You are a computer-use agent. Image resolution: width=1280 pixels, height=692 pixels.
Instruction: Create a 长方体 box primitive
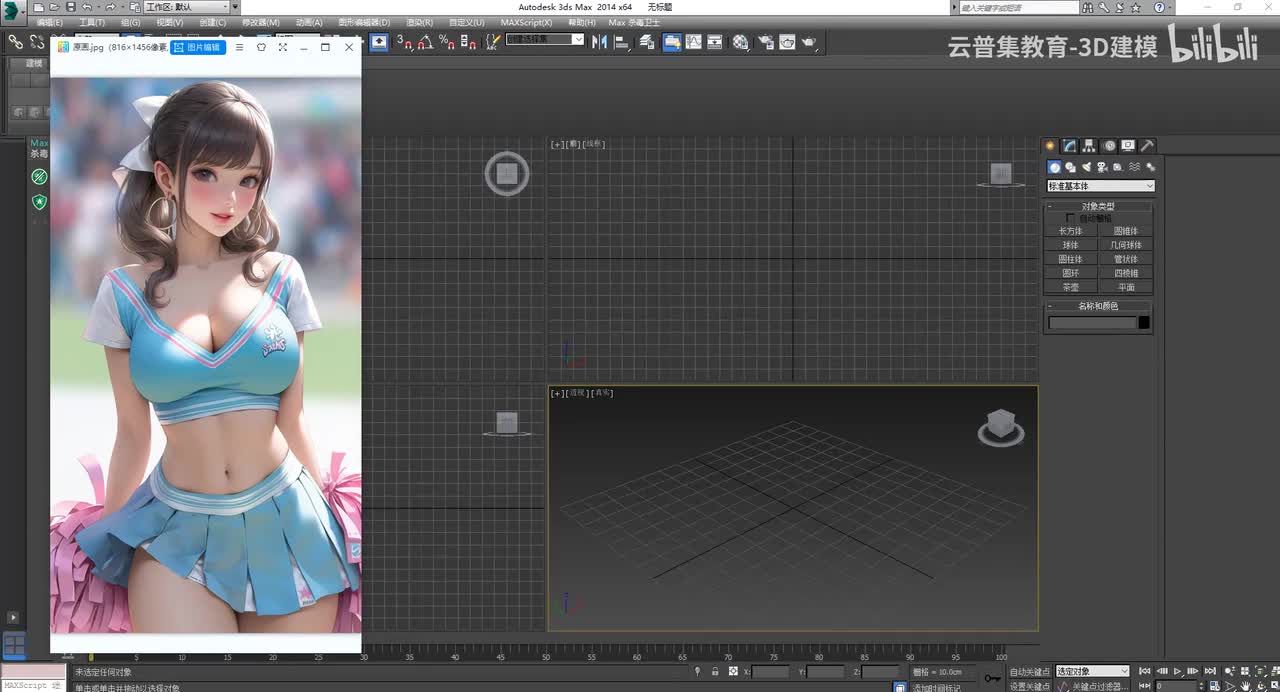[1071, 231]
